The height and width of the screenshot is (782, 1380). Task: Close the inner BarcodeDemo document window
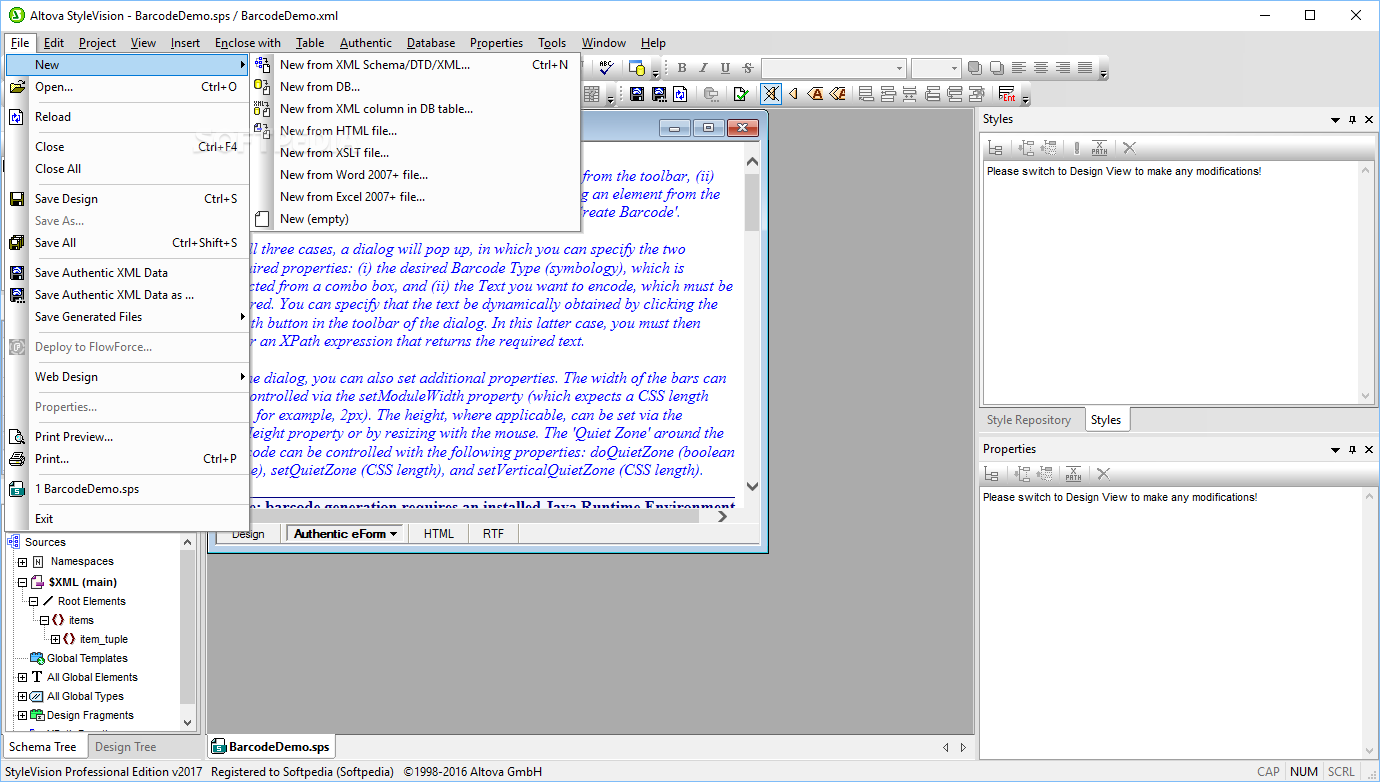[742, 128]
